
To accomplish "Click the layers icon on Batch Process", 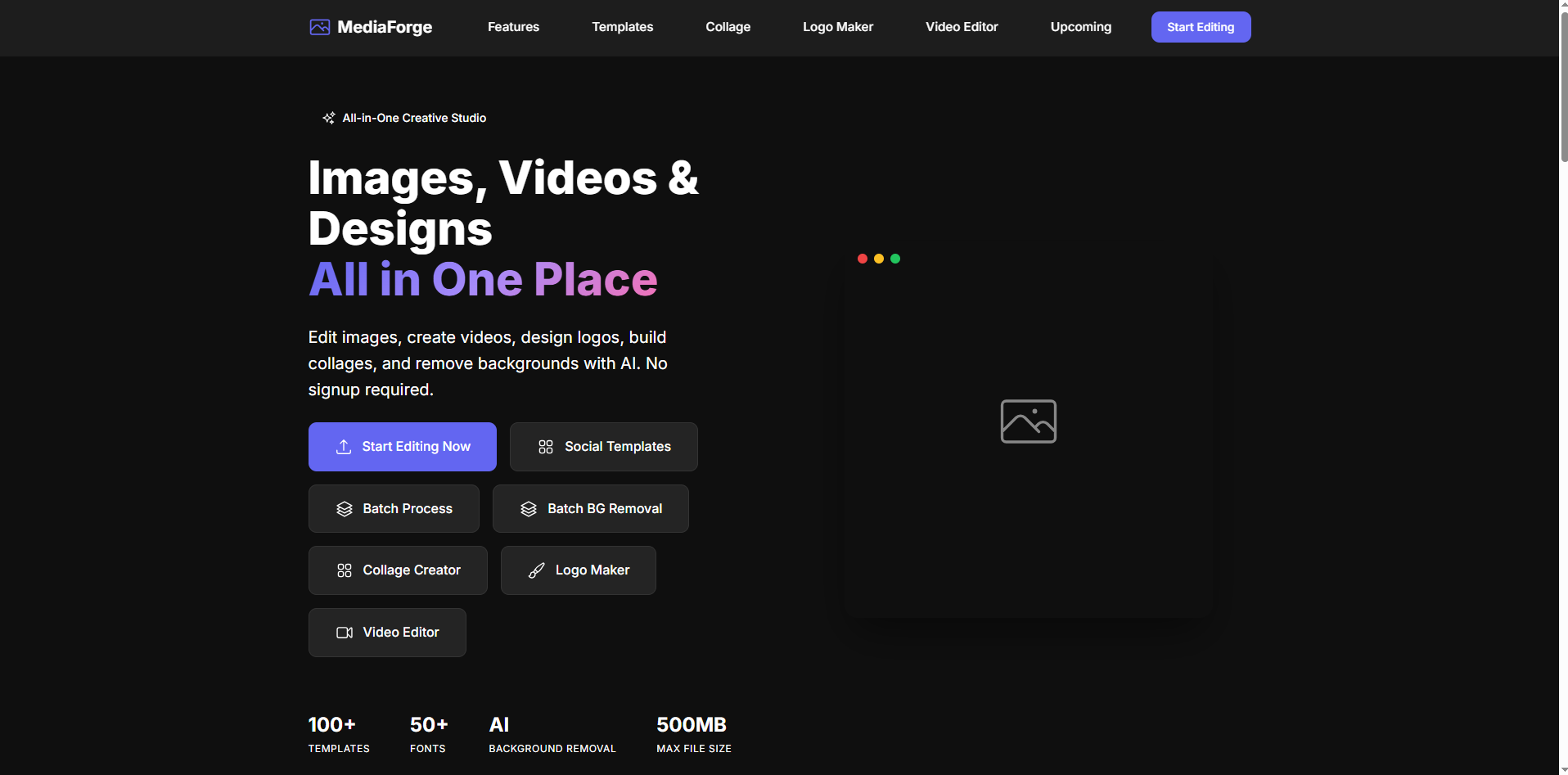I will pos(343,508).
